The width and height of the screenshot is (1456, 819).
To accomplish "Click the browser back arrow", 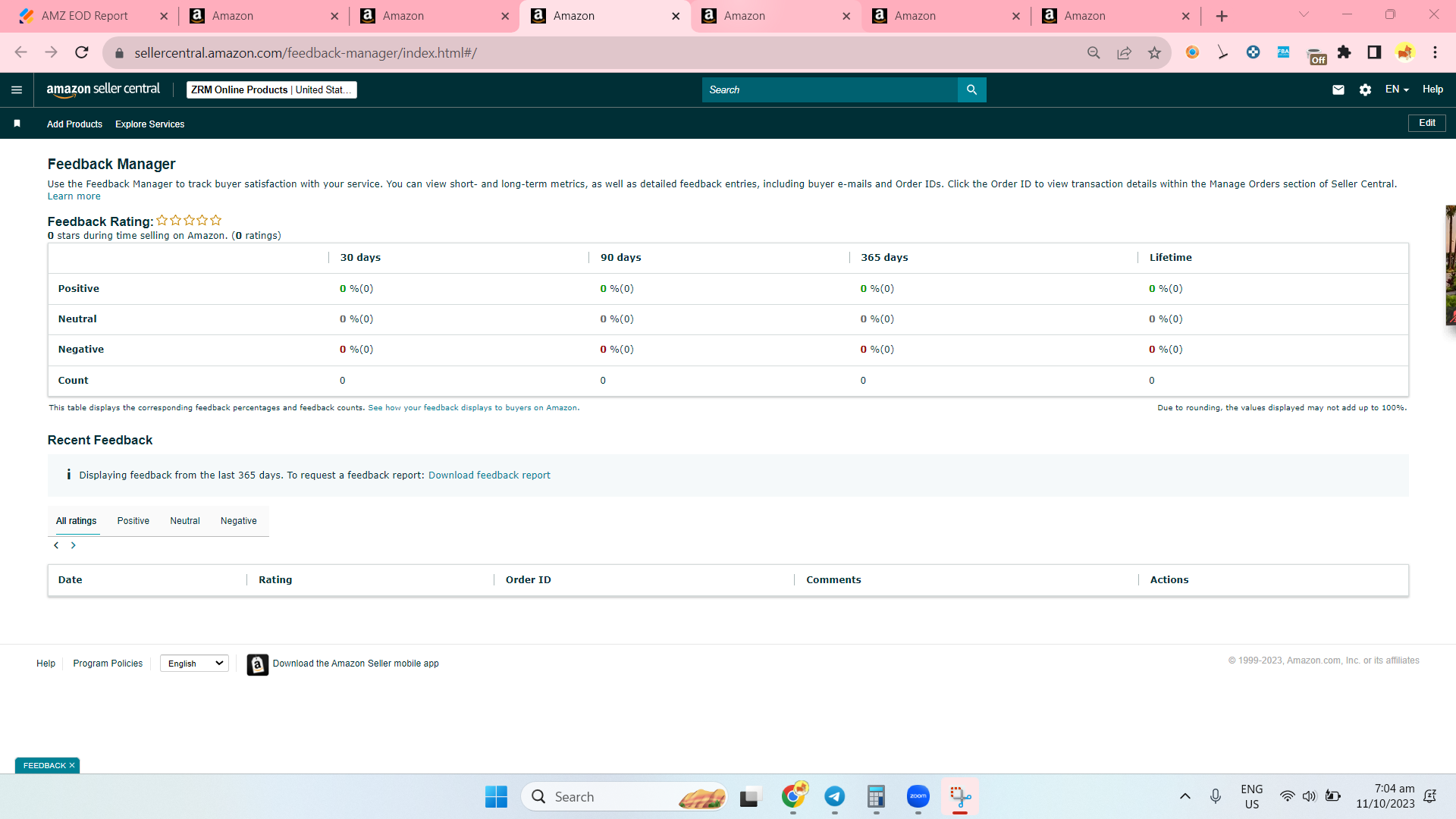I will (21, 52).
